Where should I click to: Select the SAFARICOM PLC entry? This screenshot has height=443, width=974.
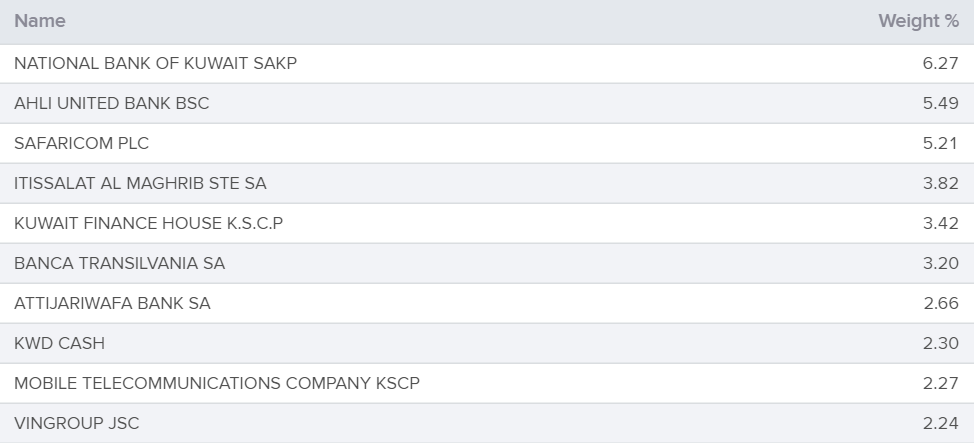(81, 144)
